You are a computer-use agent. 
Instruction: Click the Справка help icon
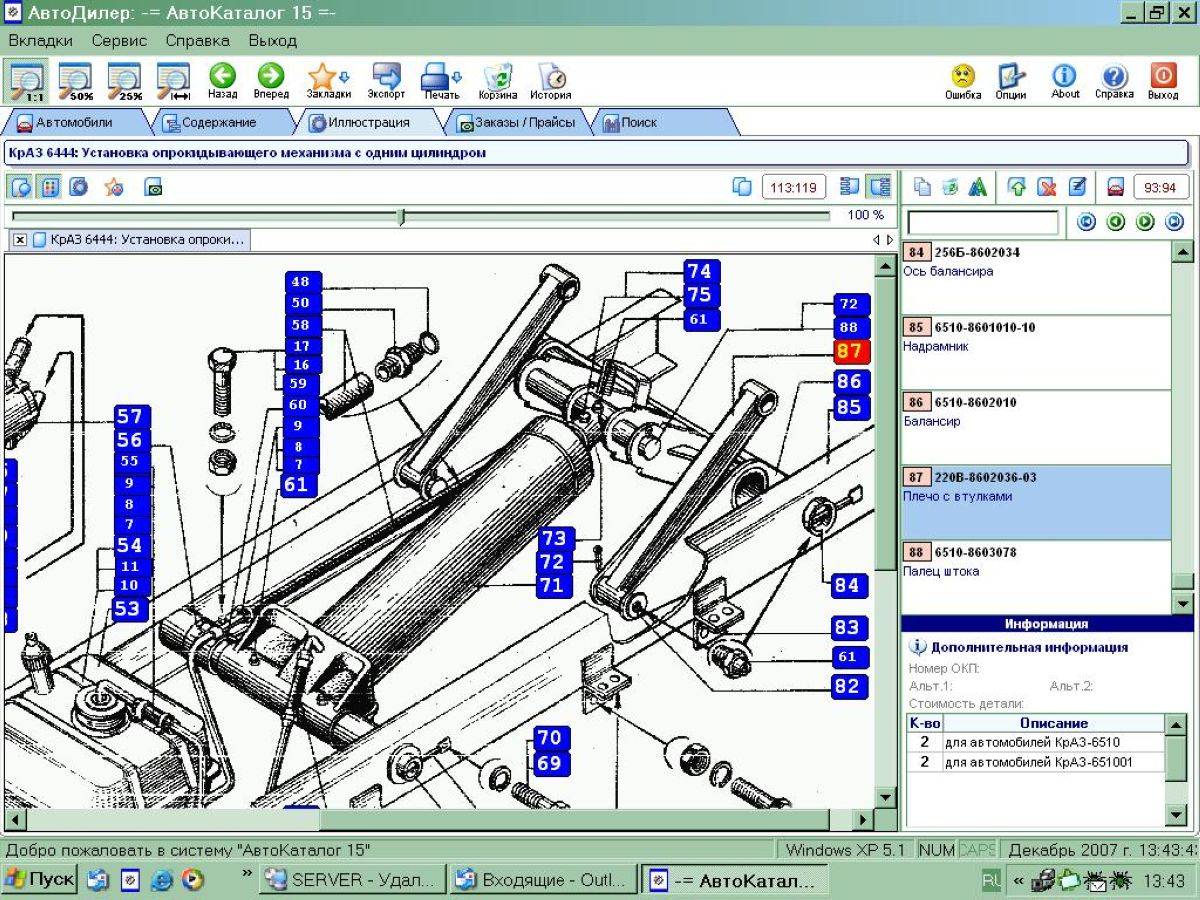(1114, 81)
